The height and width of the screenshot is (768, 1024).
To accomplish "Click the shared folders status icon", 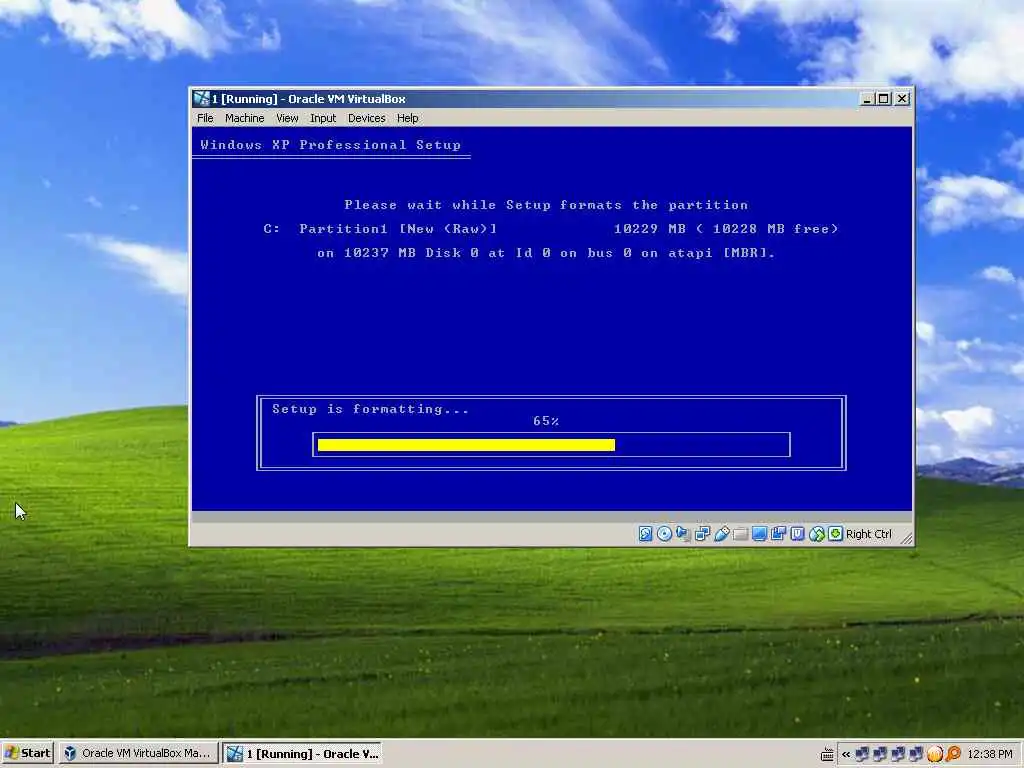I will tap(740, 534).
